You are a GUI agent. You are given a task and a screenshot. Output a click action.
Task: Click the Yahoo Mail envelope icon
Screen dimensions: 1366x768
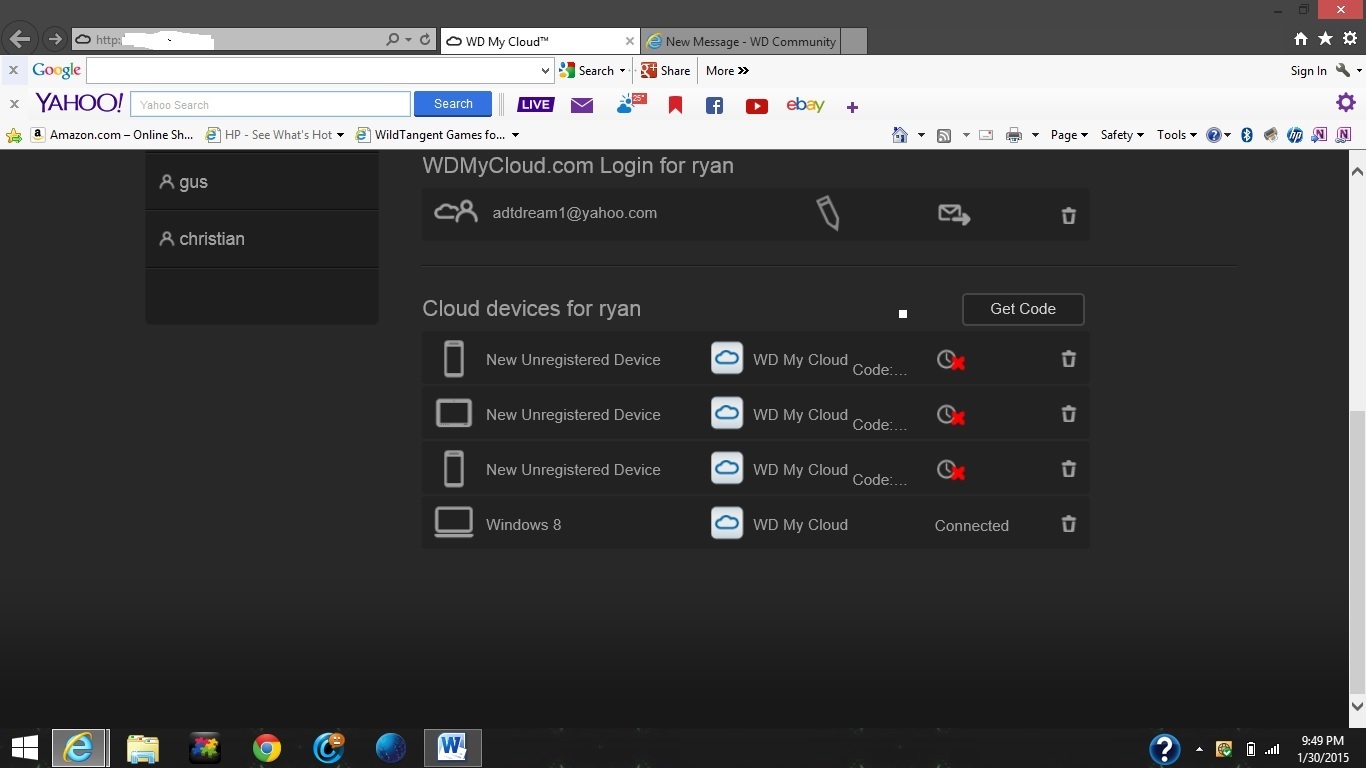[x=582, y=105]
